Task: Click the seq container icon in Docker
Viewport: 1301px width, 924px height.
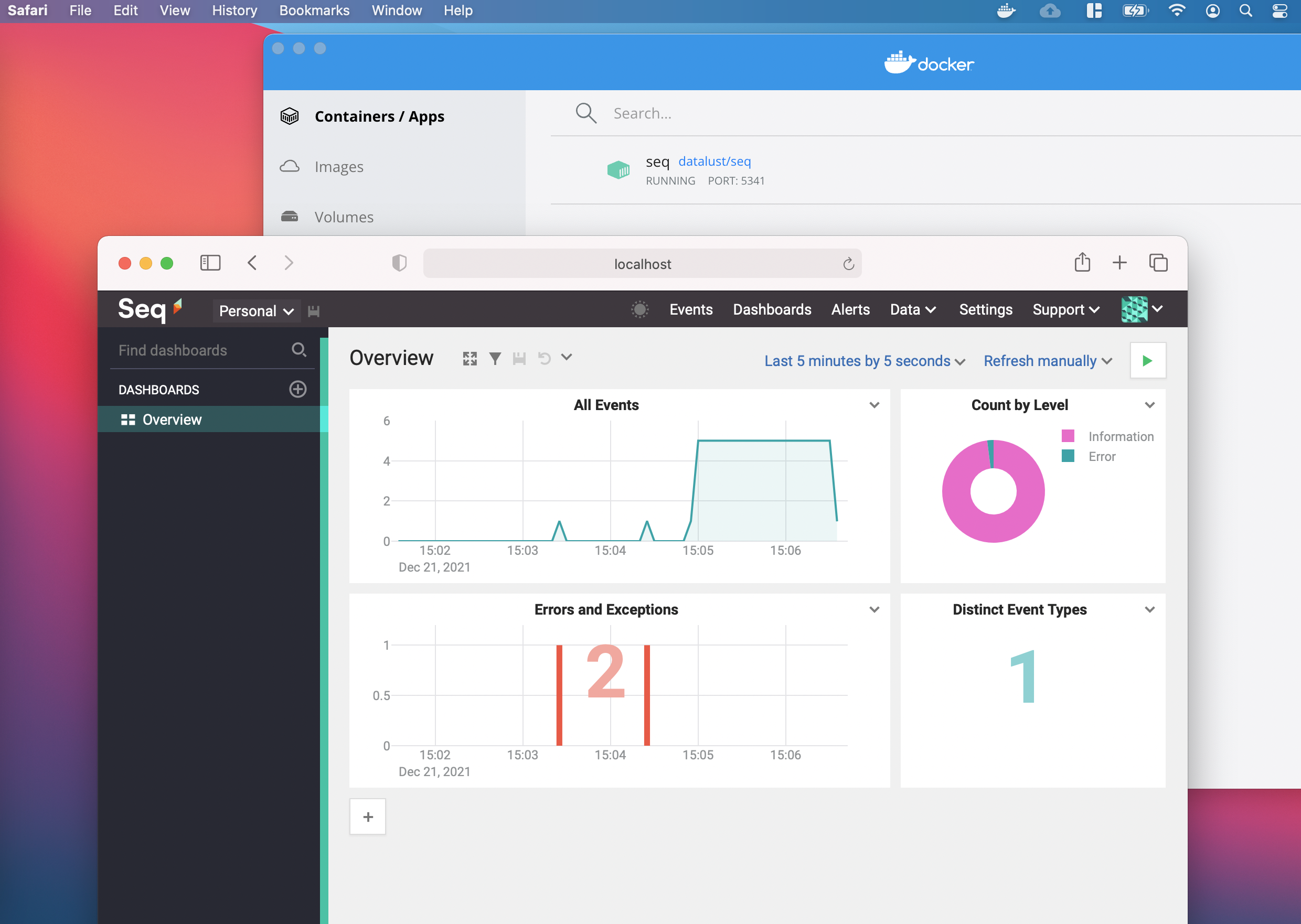Action: click(618, 169)
